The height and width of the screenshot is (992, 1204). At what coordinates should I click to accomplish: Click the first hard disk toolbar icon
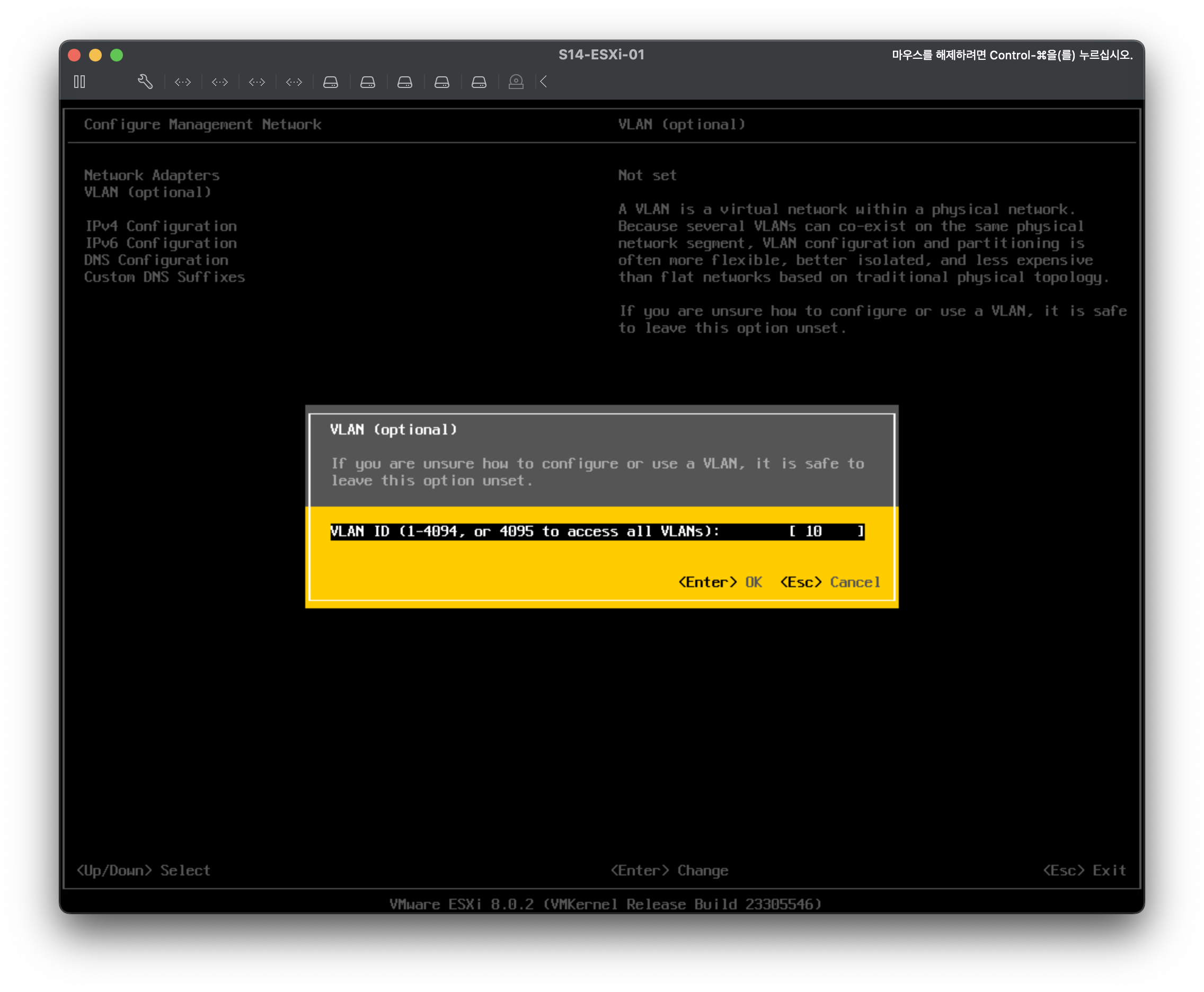[331, 82]
